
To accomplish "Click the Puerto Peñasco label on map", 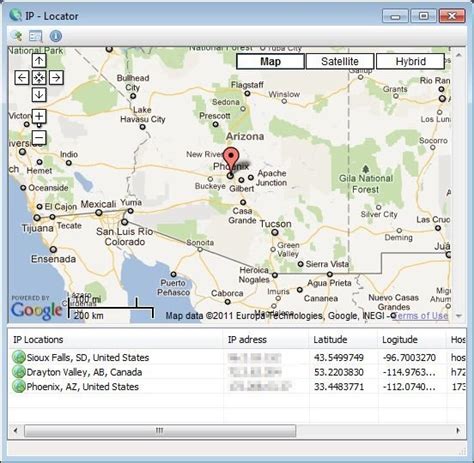I will tap(173, 287).
